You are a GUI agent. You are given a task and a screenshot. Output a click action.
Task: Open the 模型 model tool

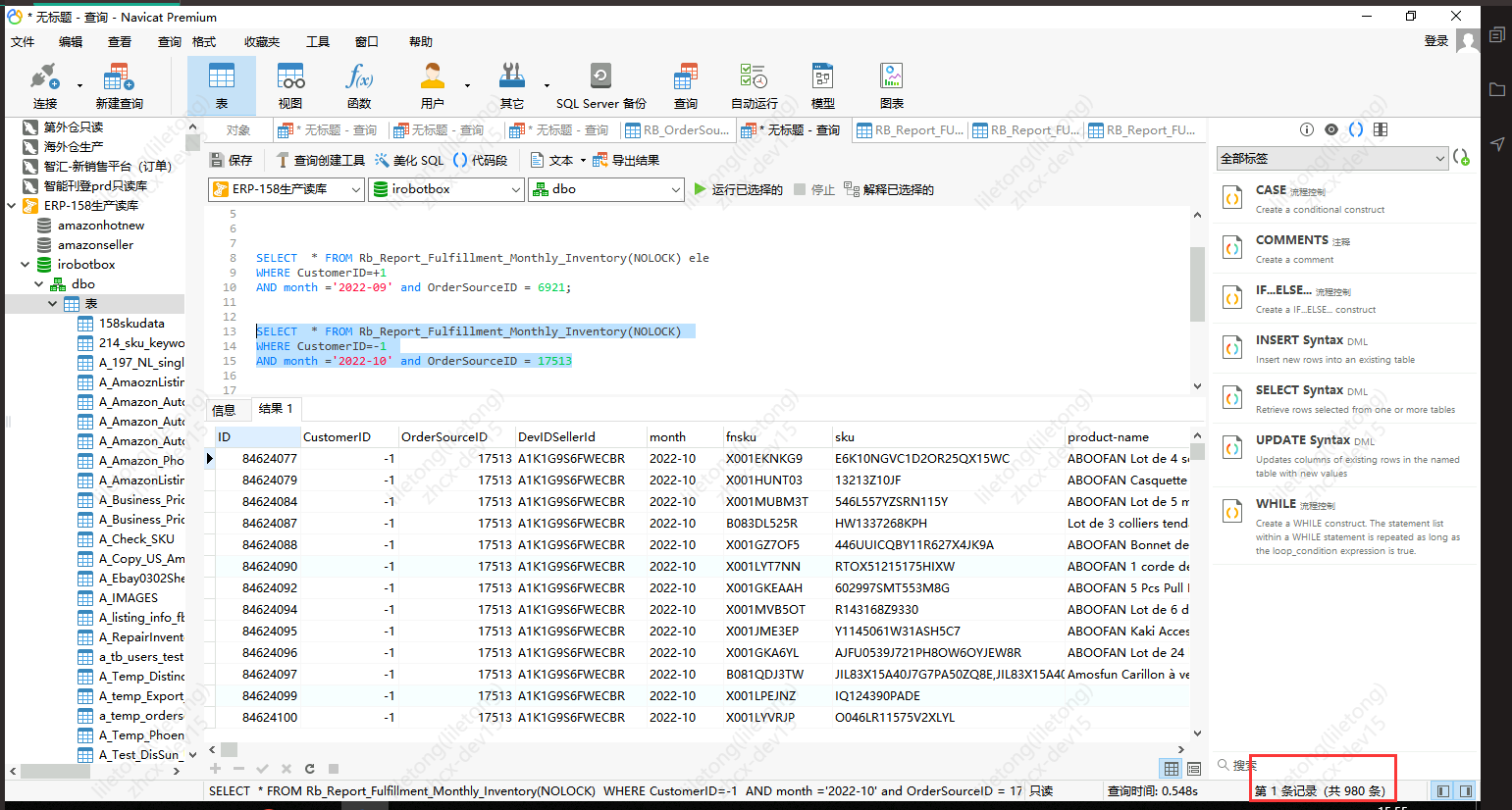coord(822,86)
